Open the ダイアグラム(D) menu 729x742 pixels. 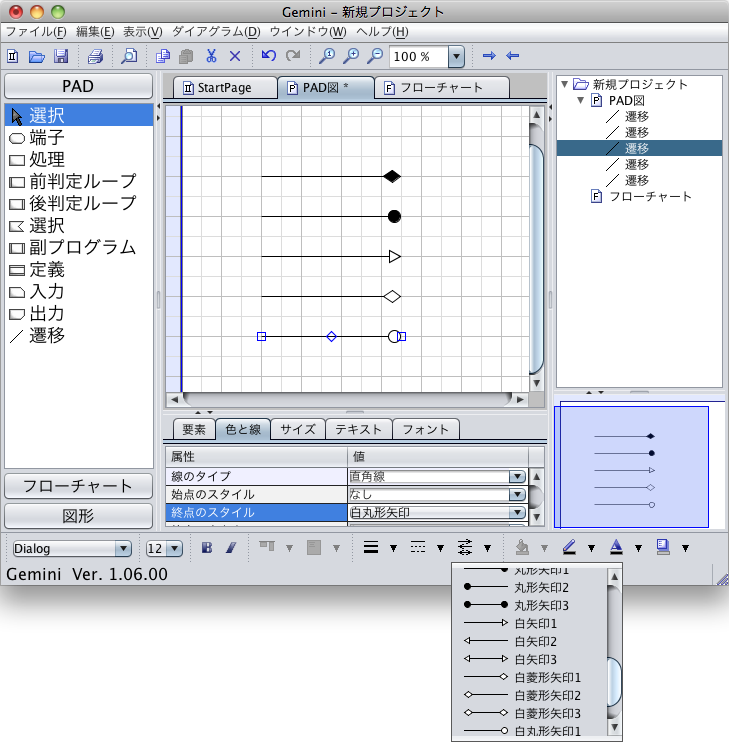pos(216,32)
